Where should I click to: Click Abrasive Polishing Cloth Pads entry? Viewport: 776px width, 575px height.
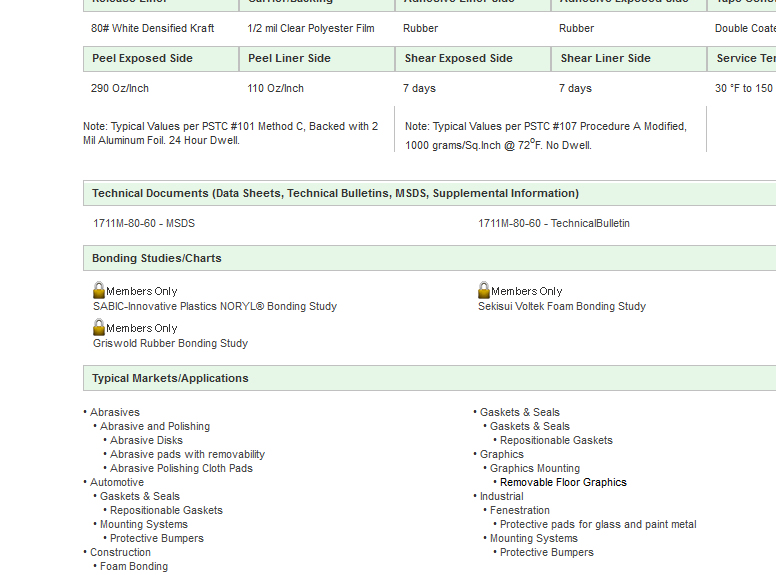(x=181, y=468)
